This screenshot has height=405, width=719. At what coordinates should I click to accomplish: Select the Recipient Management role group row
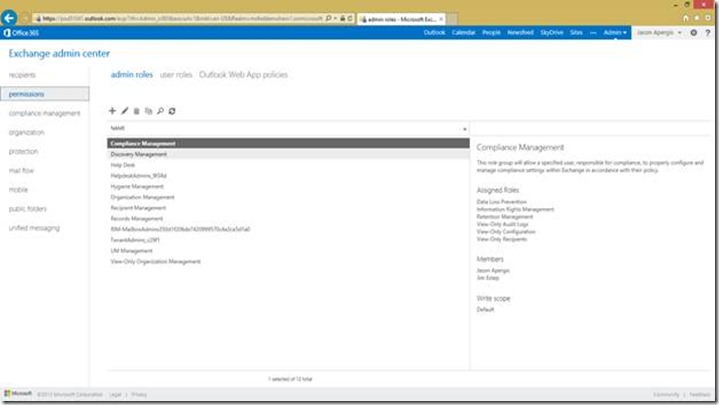288,208
